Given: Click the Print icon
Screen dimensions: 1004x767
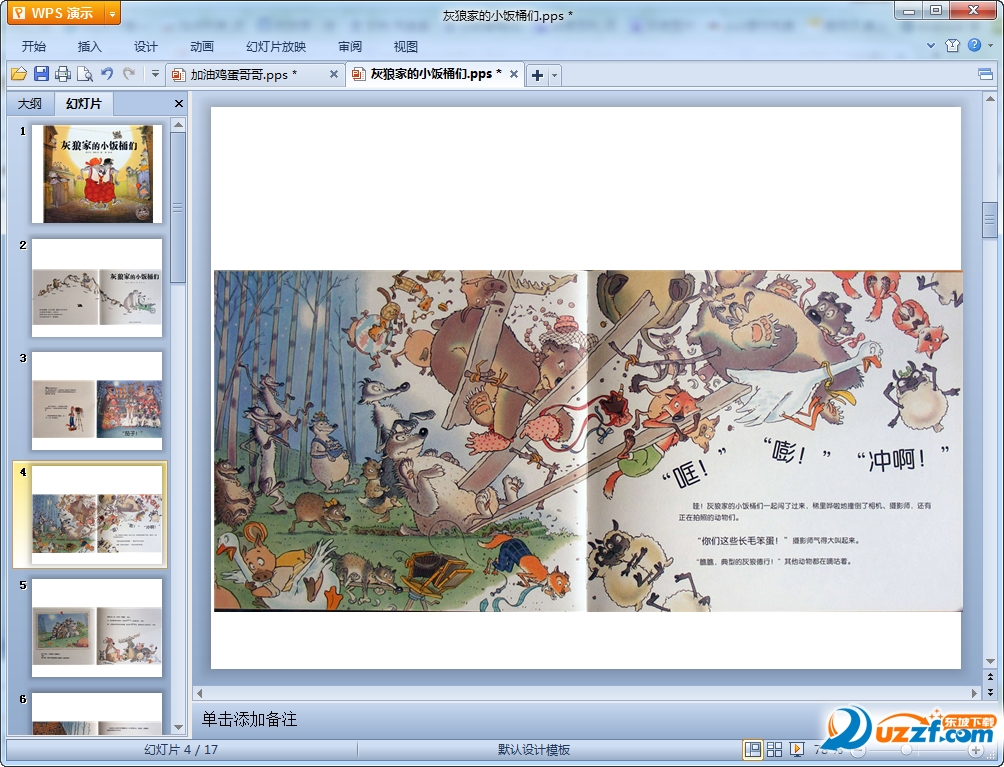Looking at the screenshot, I should click(63, 74).
